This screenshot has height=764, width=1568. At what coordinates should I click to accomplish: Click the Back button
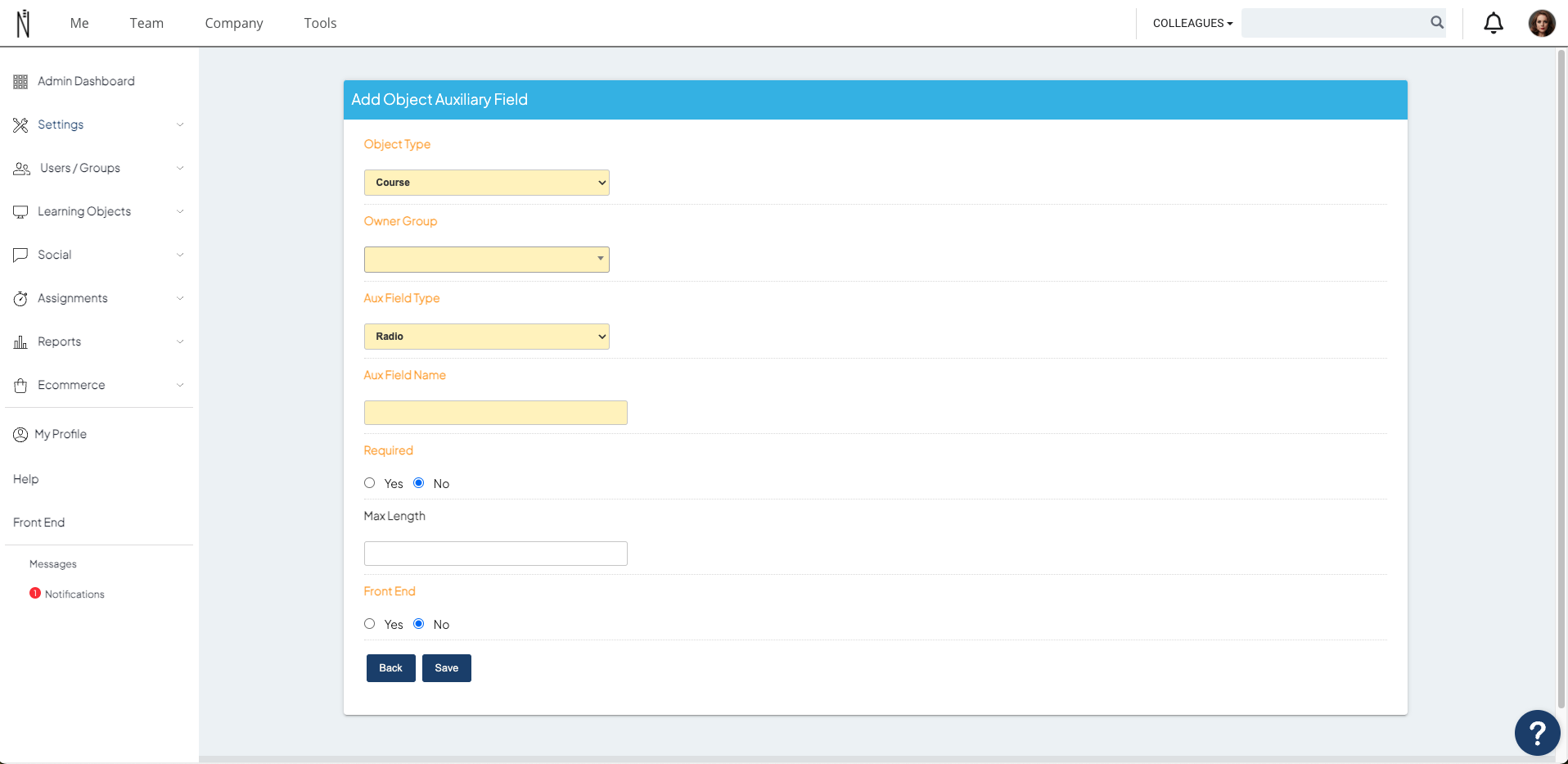[x=391, y=668]
